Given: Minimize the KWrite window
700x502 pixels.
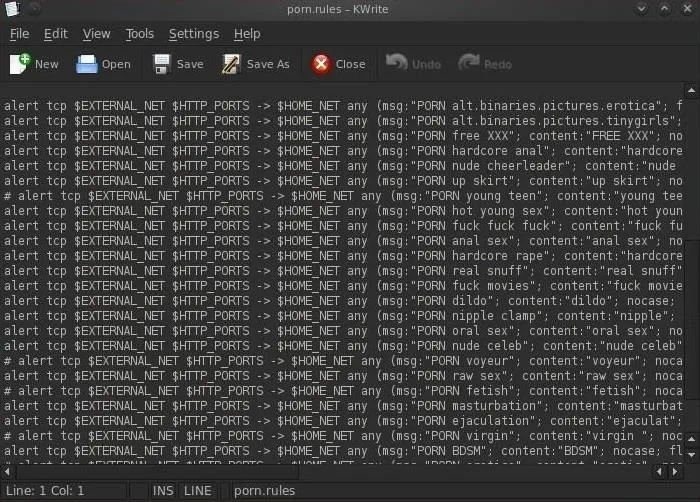Looking at the screenshot, I should point(642,9).
